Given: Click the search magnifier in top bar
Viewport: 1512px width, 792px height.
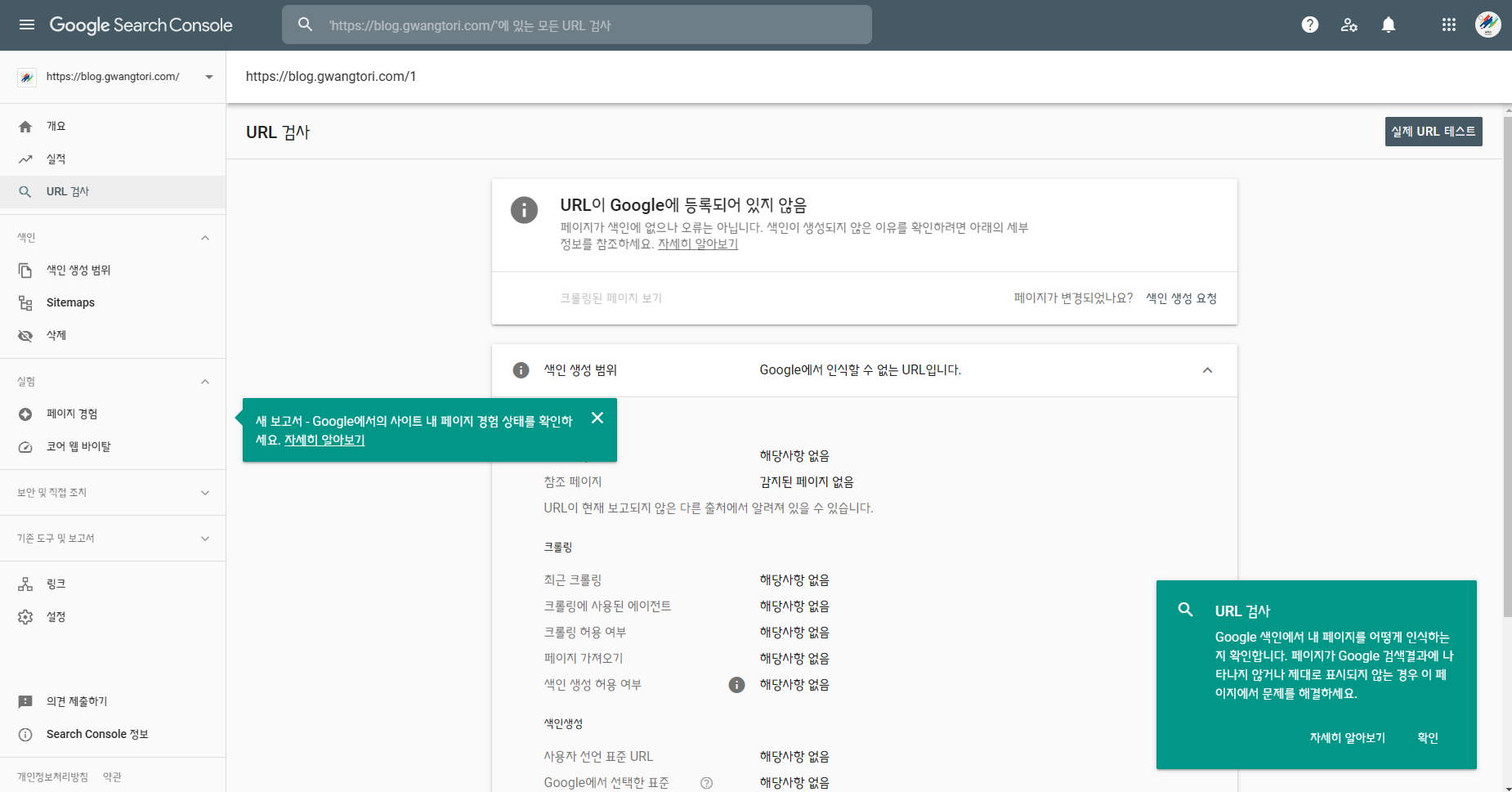Looking at the screenshot, I should (x=306, y=25).
